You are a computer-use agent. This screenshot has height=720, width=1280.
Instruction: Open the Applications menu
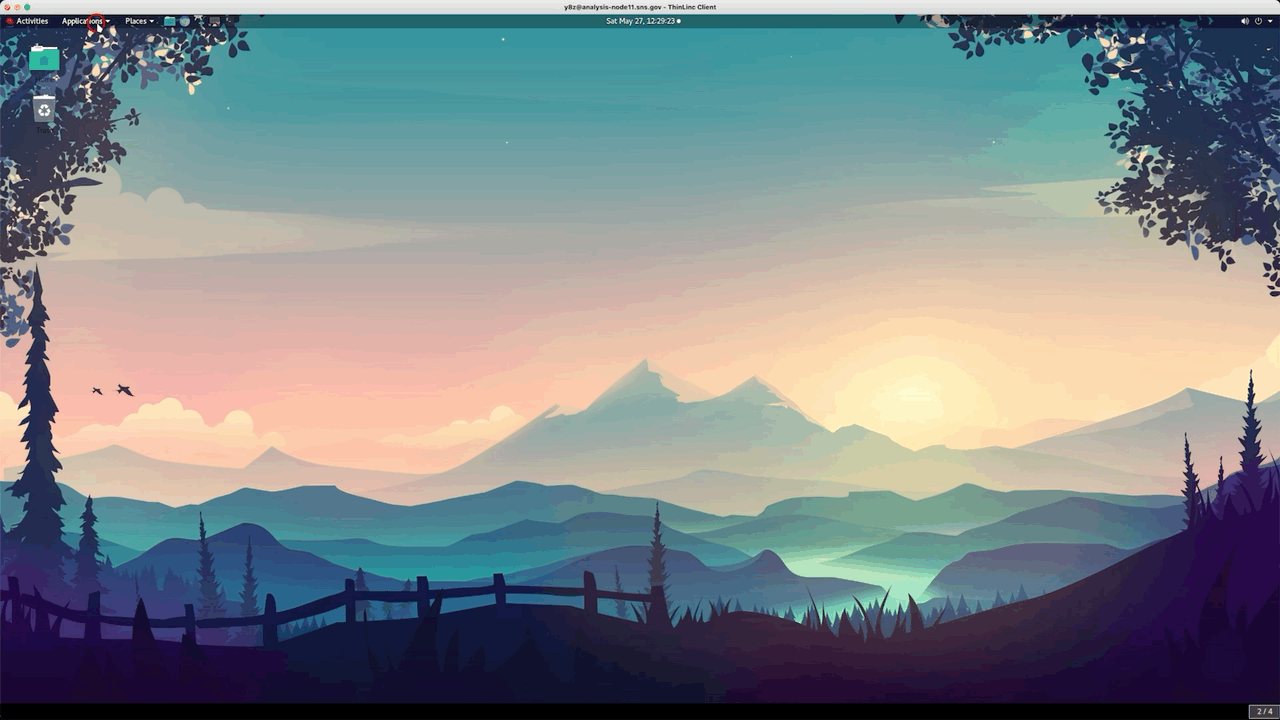82,21
